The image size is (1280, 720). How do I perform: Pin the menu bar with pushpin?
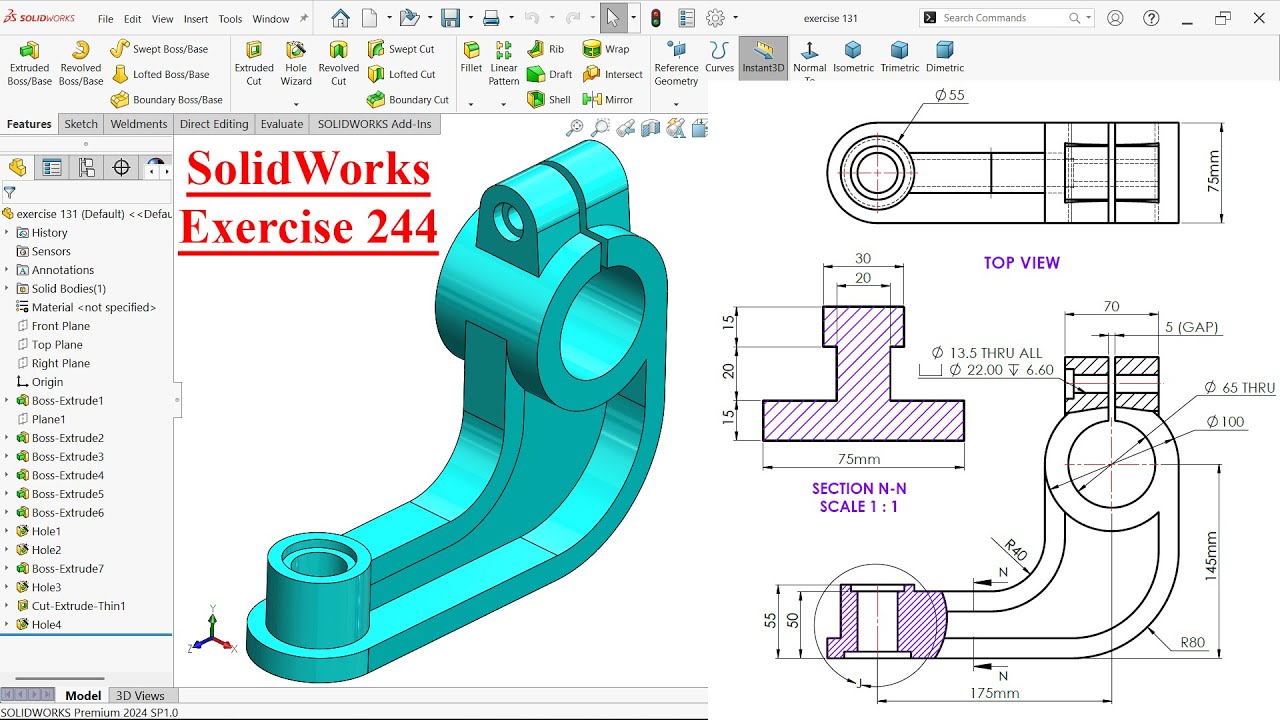[304, 18]
